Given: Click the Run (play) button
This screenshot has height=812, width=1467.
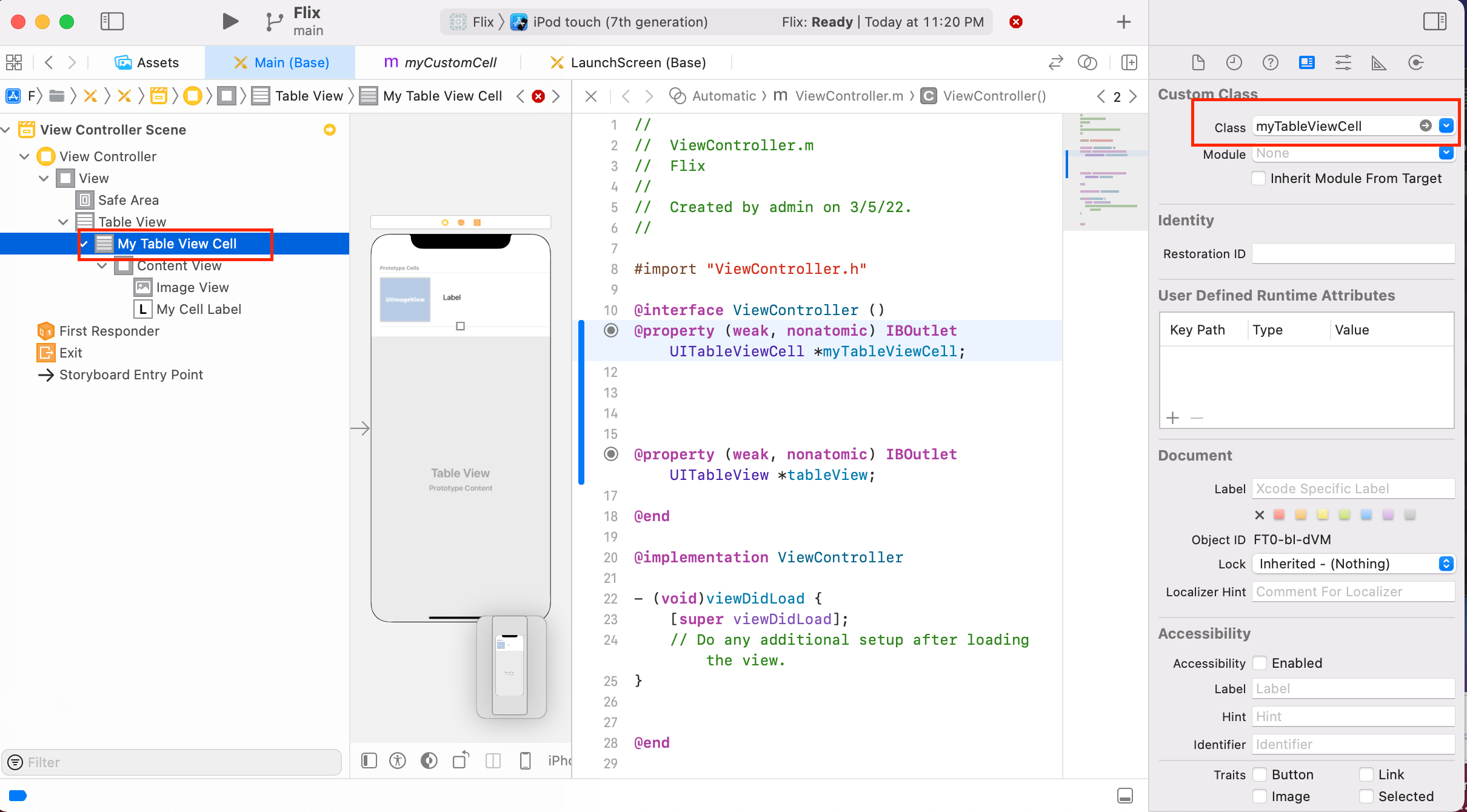Looking at the screenshot, I should pyautogui.click(x=230, y=22).
